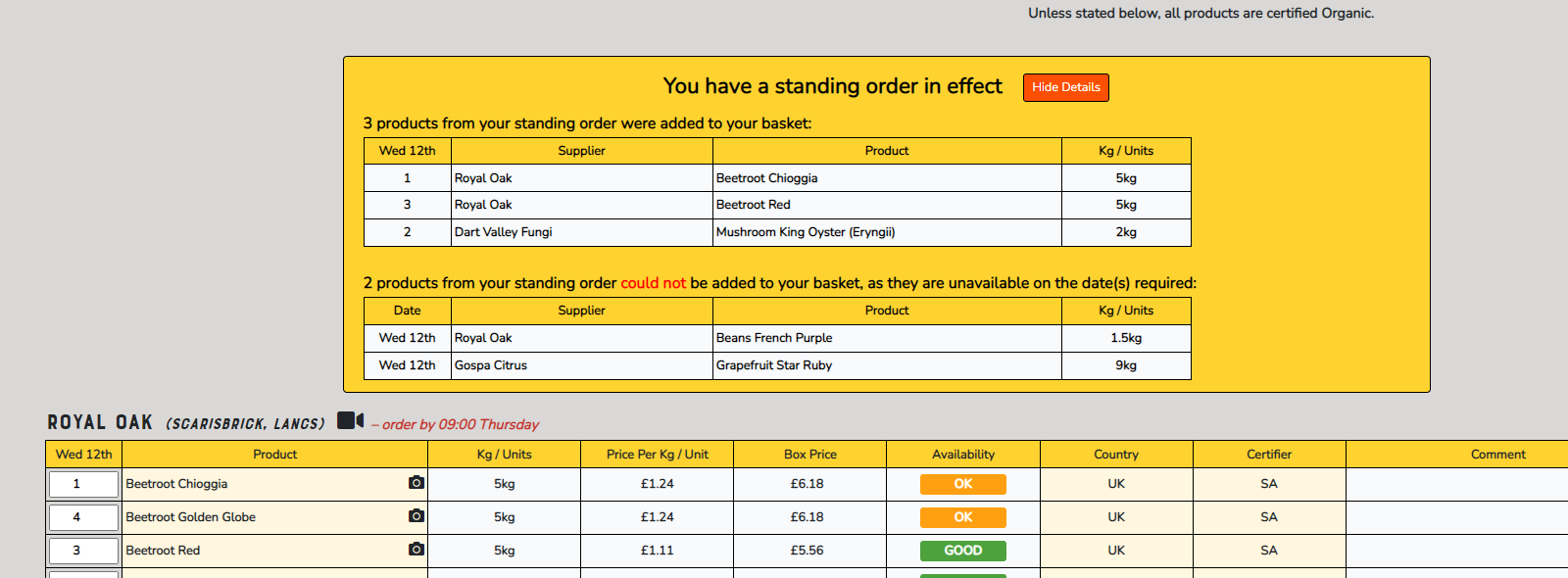Click the OK availability badge for Golden Globe
Viewport: 1568px width, 578px height.
(x=962, y=517)
